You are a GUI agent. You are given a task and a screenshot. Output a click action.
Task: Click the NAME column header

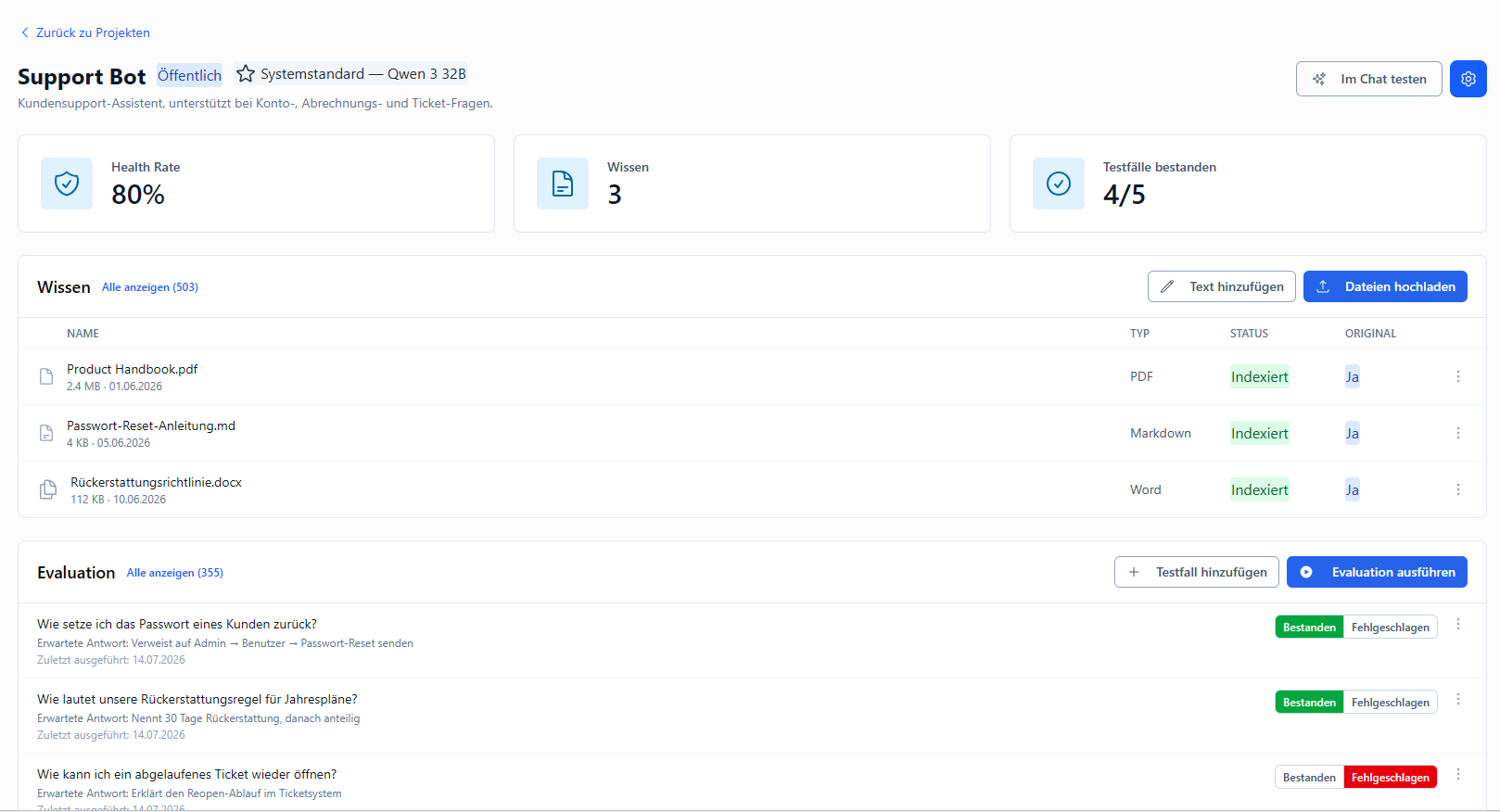coord(83,334)
